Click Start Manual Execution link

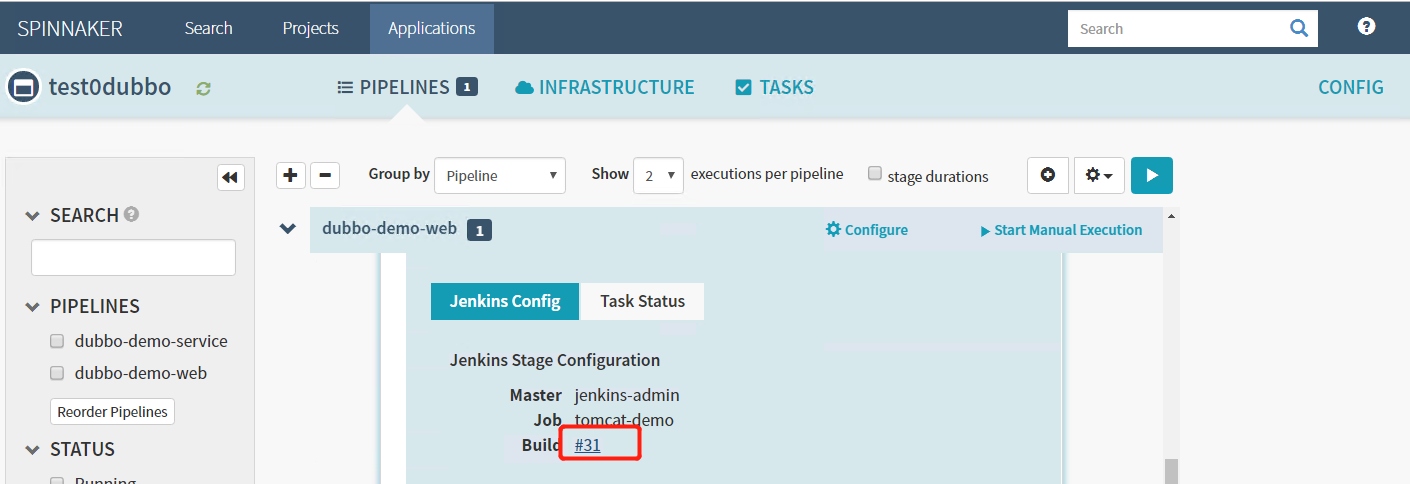pos(1061,230)
